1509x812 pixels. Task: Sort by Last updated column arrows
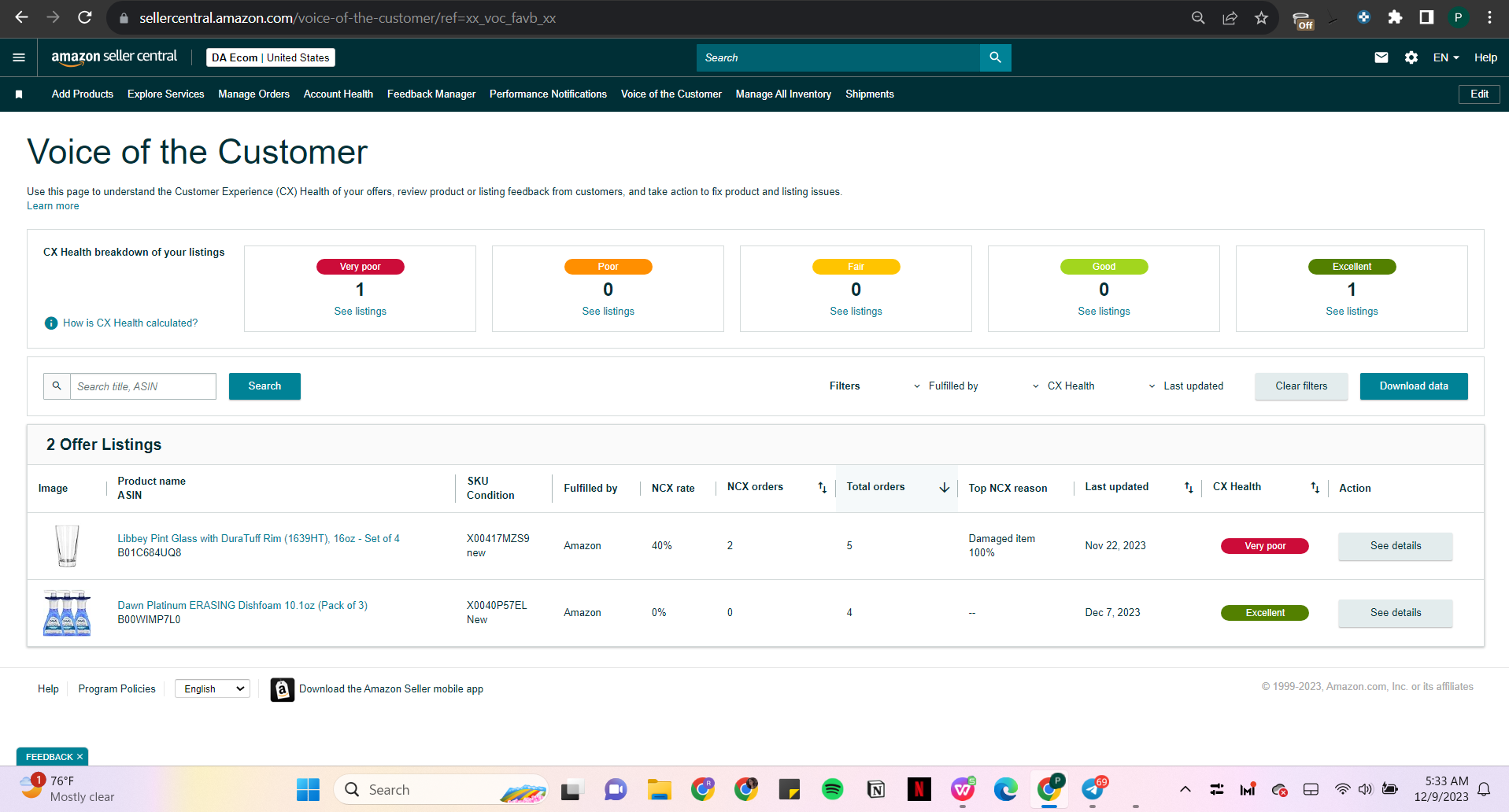pos(1189,488)
